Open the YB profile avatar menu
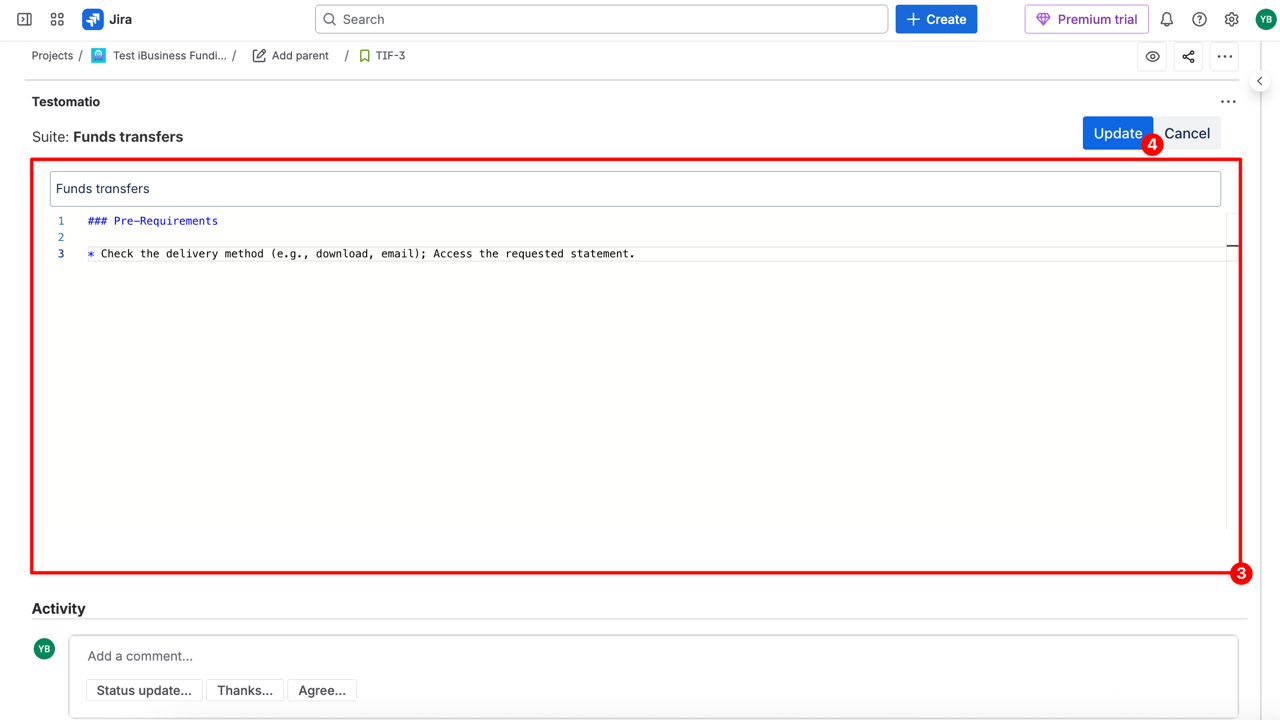Screen dimensions: 1280x720 point(1265,19)
